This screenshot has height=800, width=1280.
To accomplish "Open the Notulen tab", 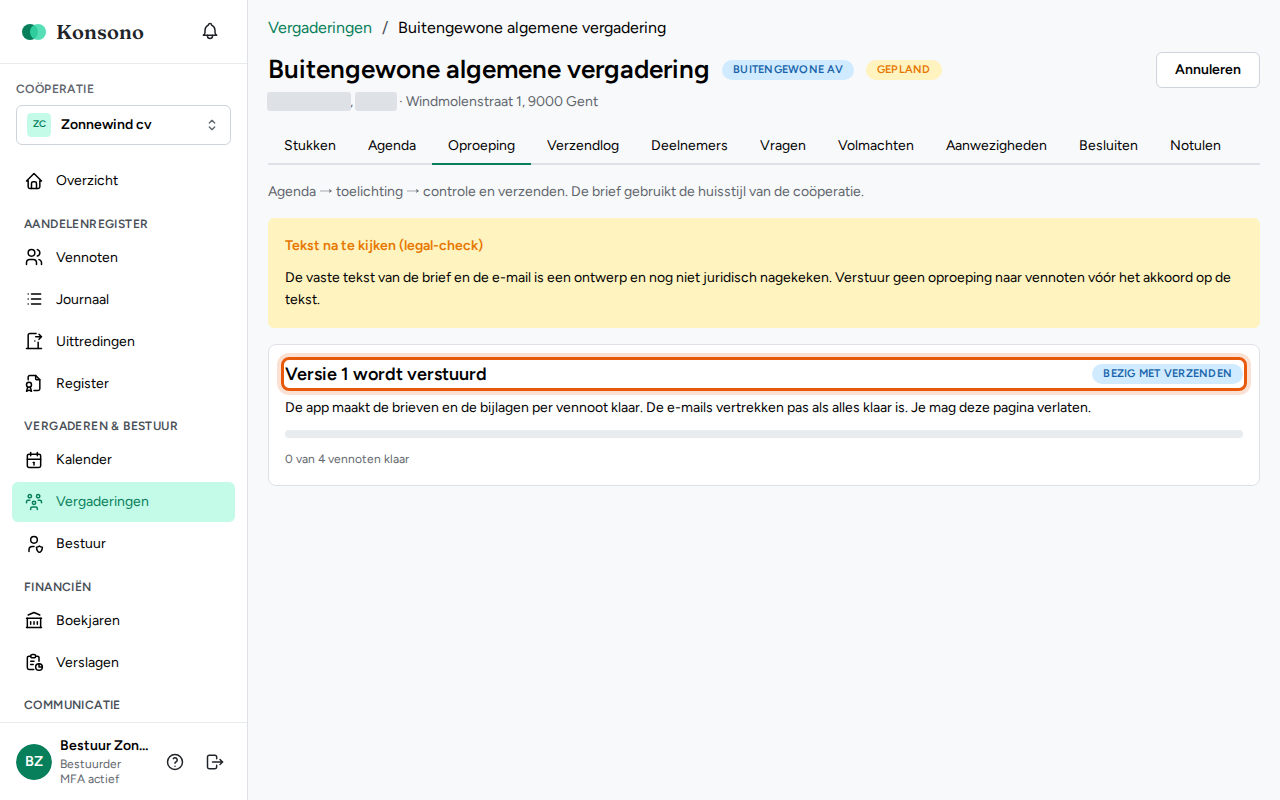I will click(1195, 145).
